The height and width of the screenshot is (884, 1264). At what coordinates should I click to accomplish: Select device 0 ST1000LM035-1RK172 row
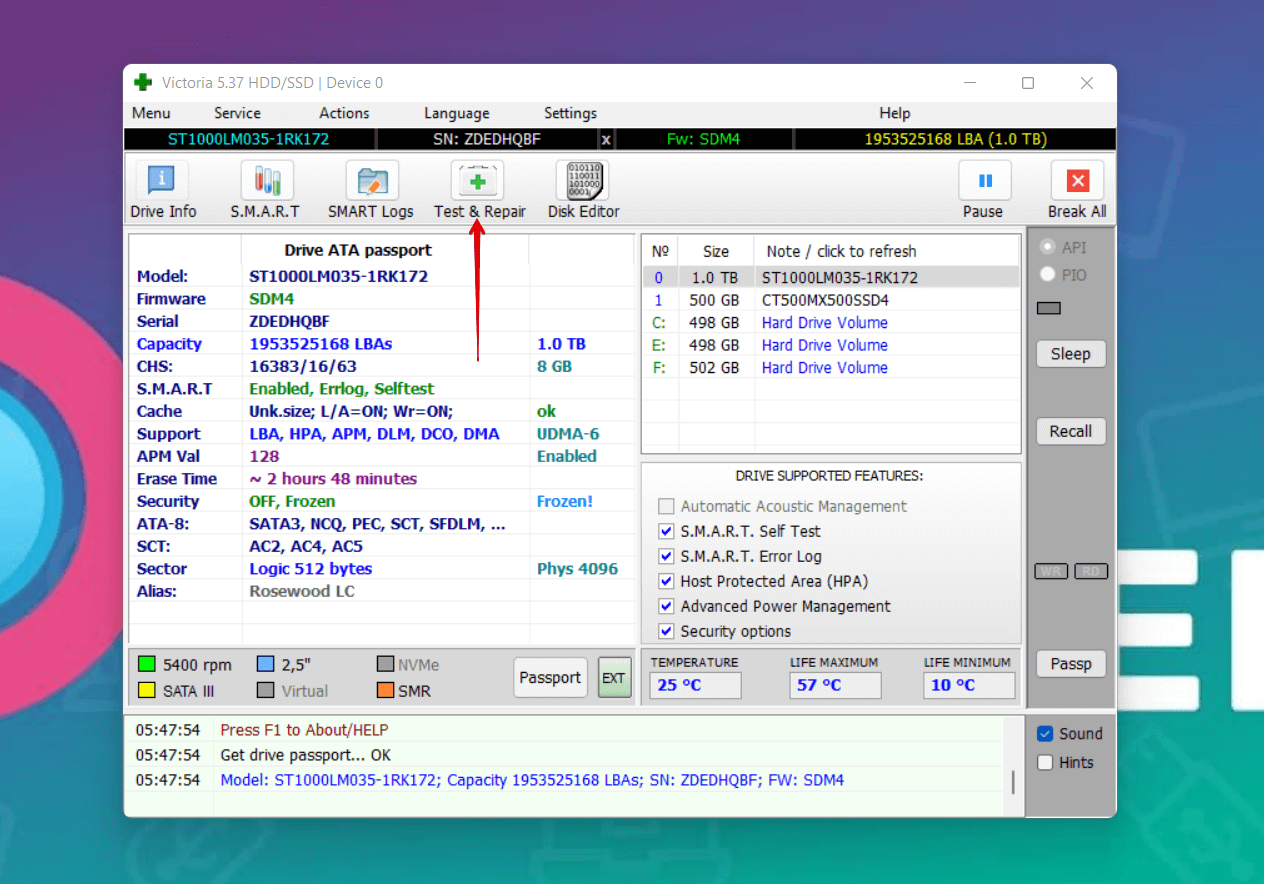831,278
